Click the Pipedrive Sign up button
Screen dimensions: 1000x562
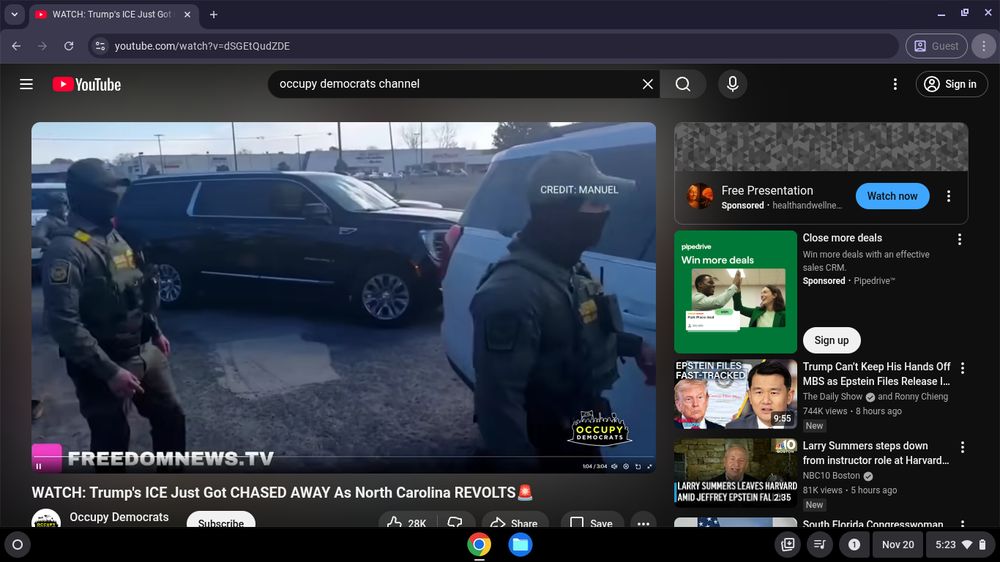coord(832,340)
